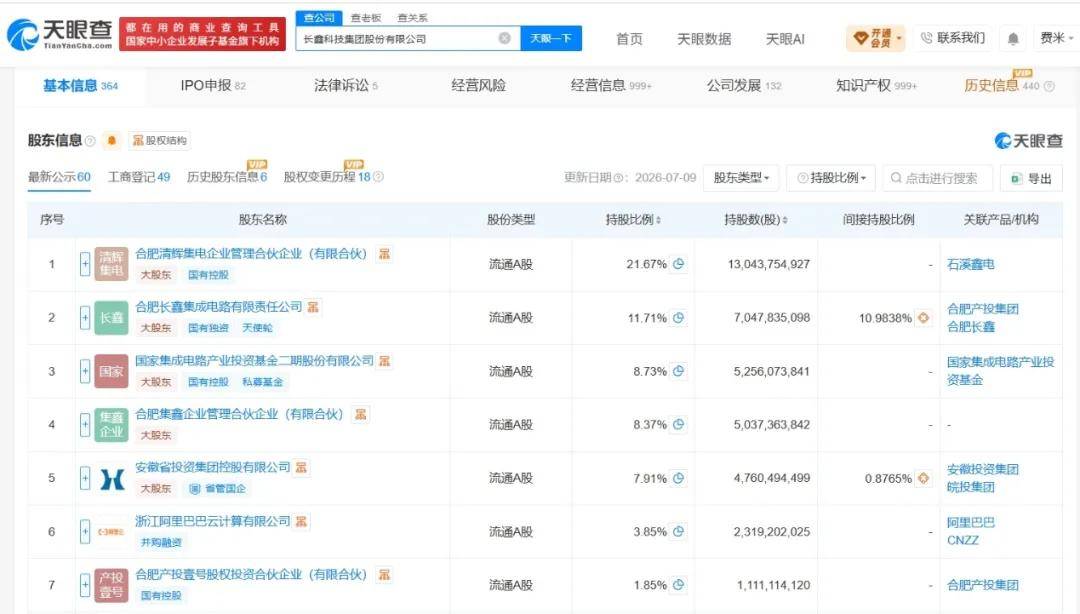Clear the company search field

click(505, 38)
